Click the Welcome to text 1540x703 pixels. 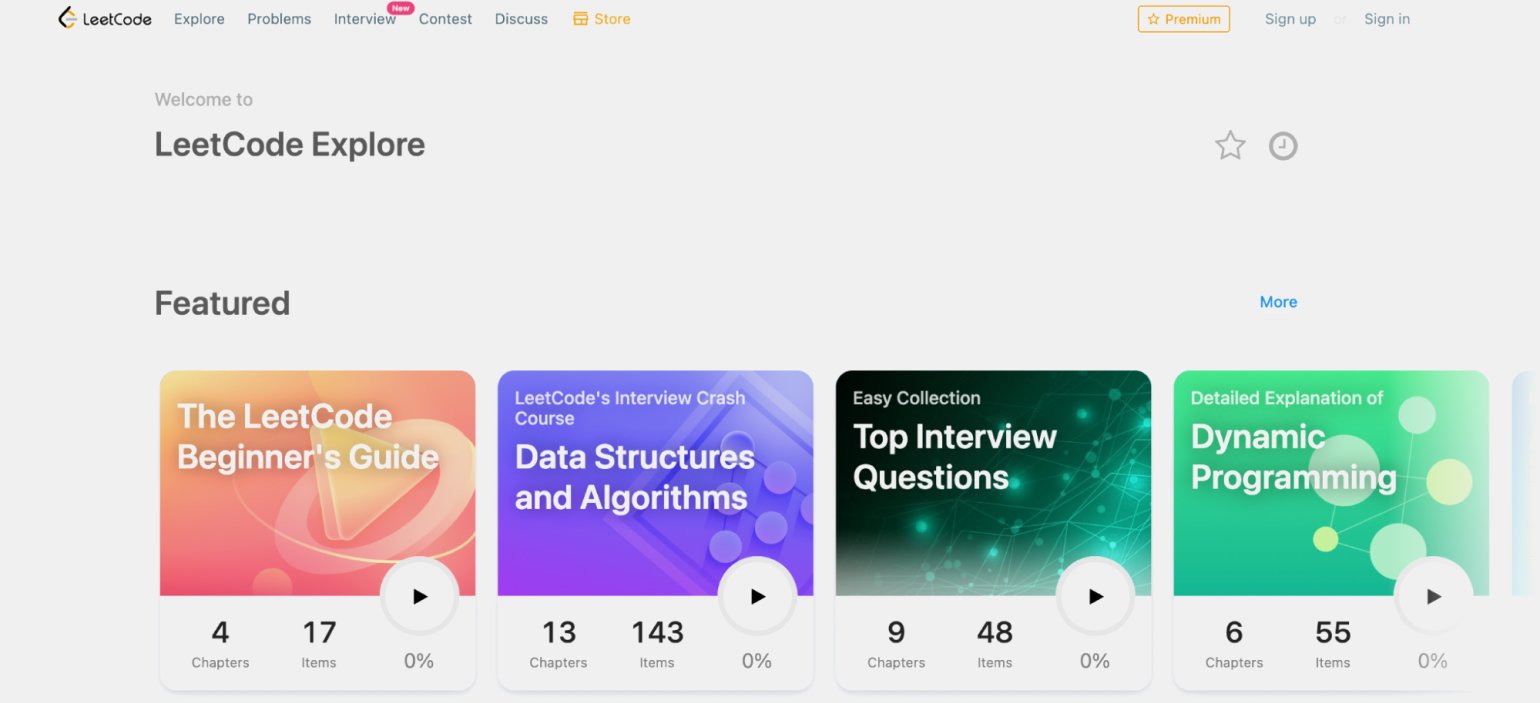pyautogui.click(x=204, y=100)
